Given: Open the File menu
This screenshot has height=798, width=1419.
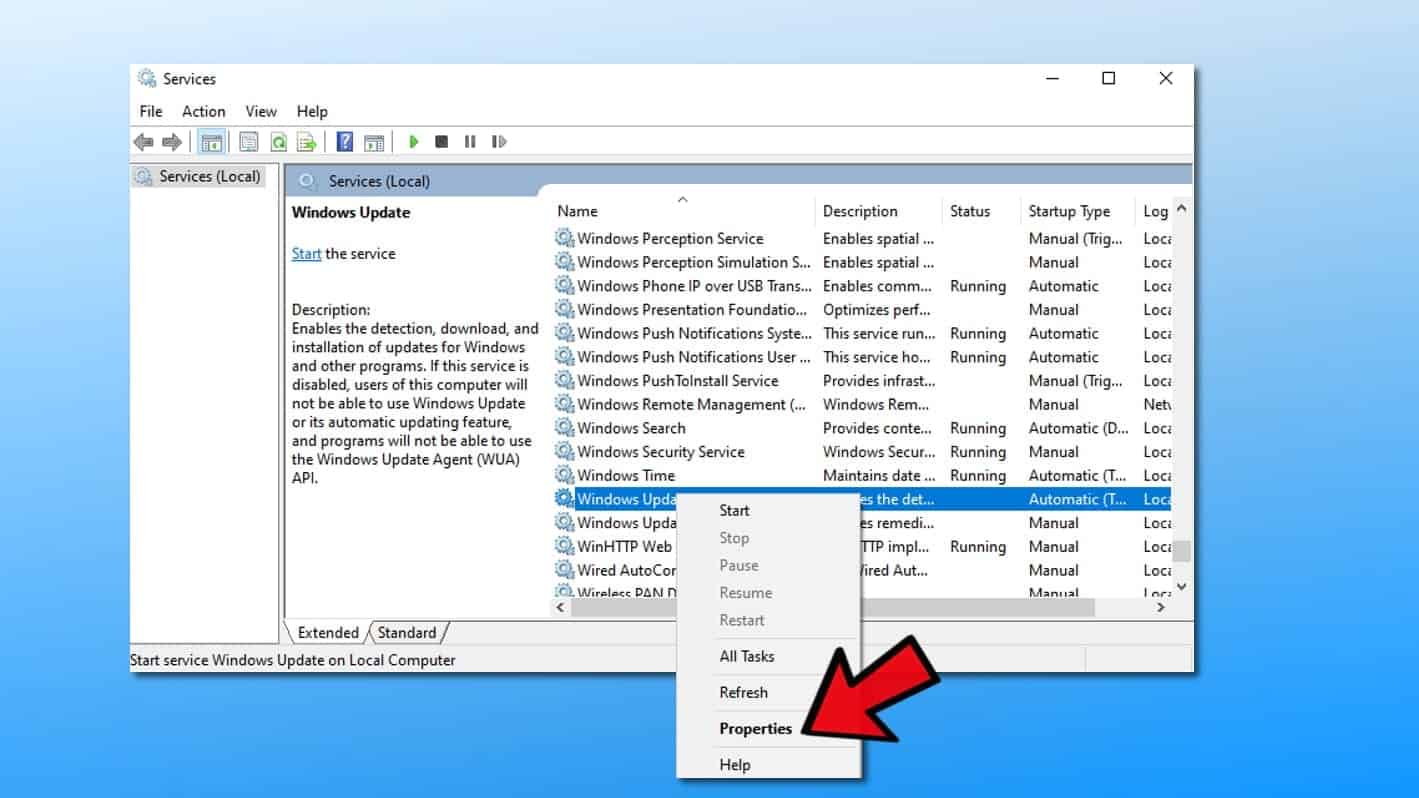Looking at the screenshot, I should click(151, 111).
